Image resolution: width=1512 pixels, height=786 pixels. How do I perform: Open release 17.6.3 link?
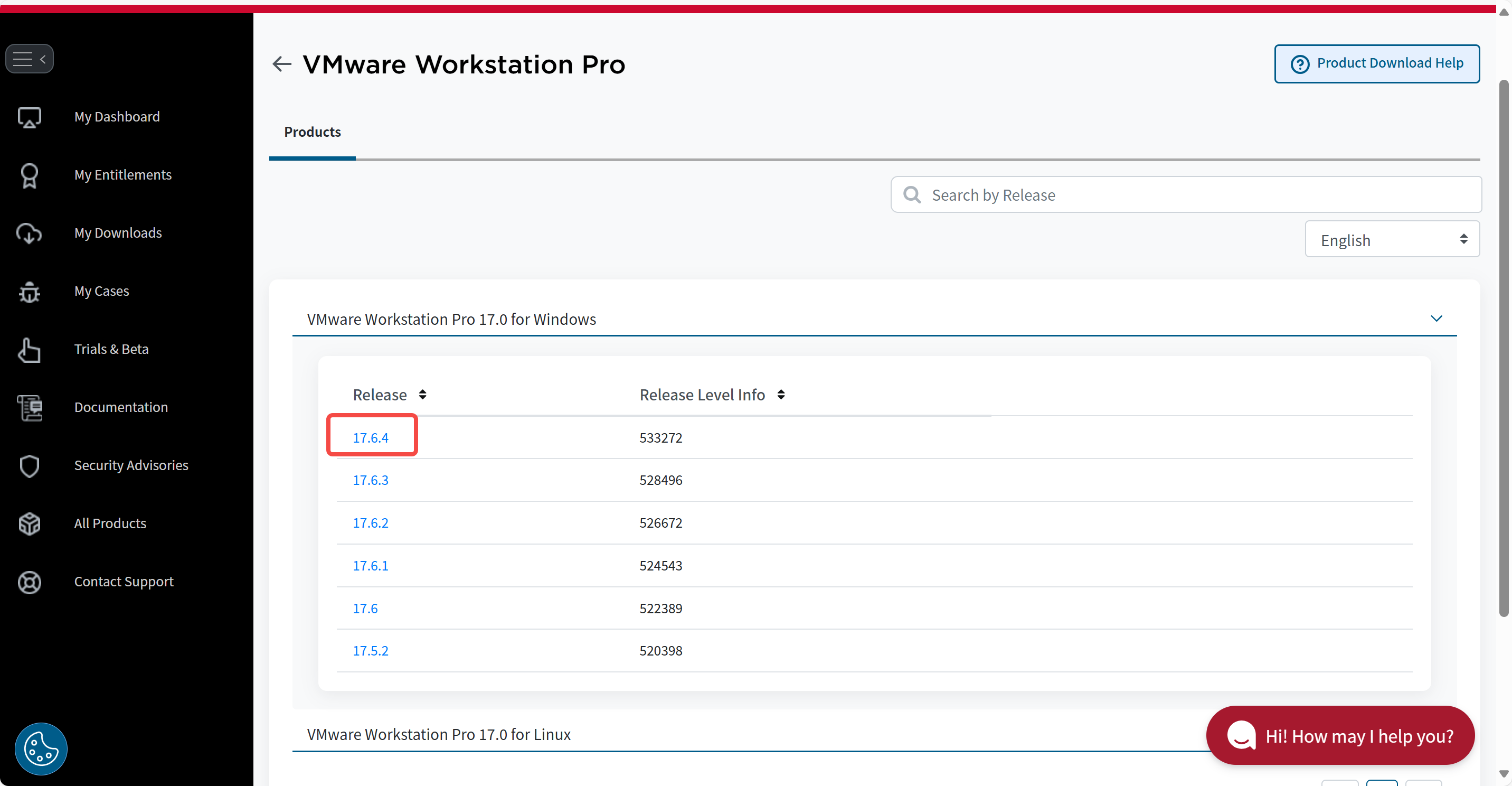371,480
